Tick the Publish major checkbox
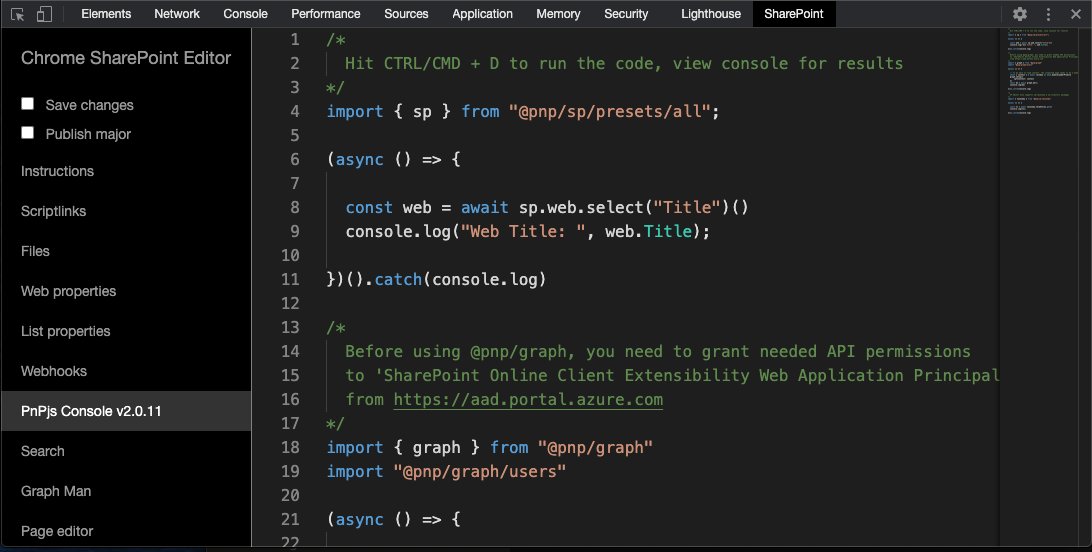The width and height of the screenshot is (1092, 552). coord(28,133)
